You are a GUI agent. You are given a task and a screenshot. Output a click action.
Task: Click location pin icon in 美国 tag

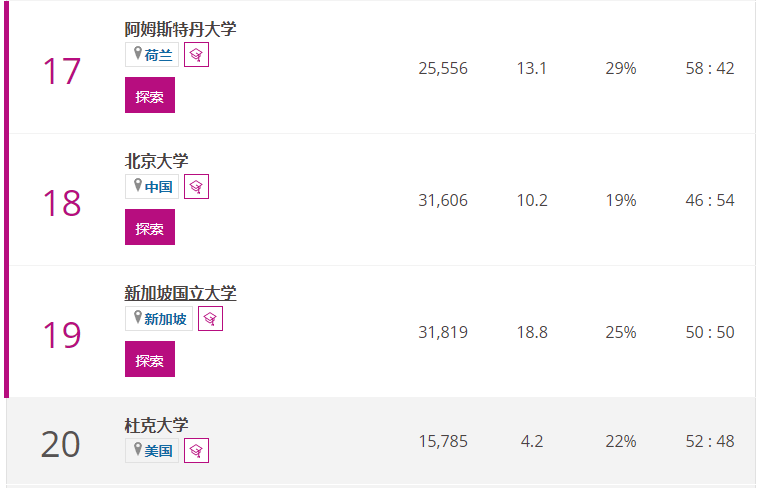click(138, 449)
